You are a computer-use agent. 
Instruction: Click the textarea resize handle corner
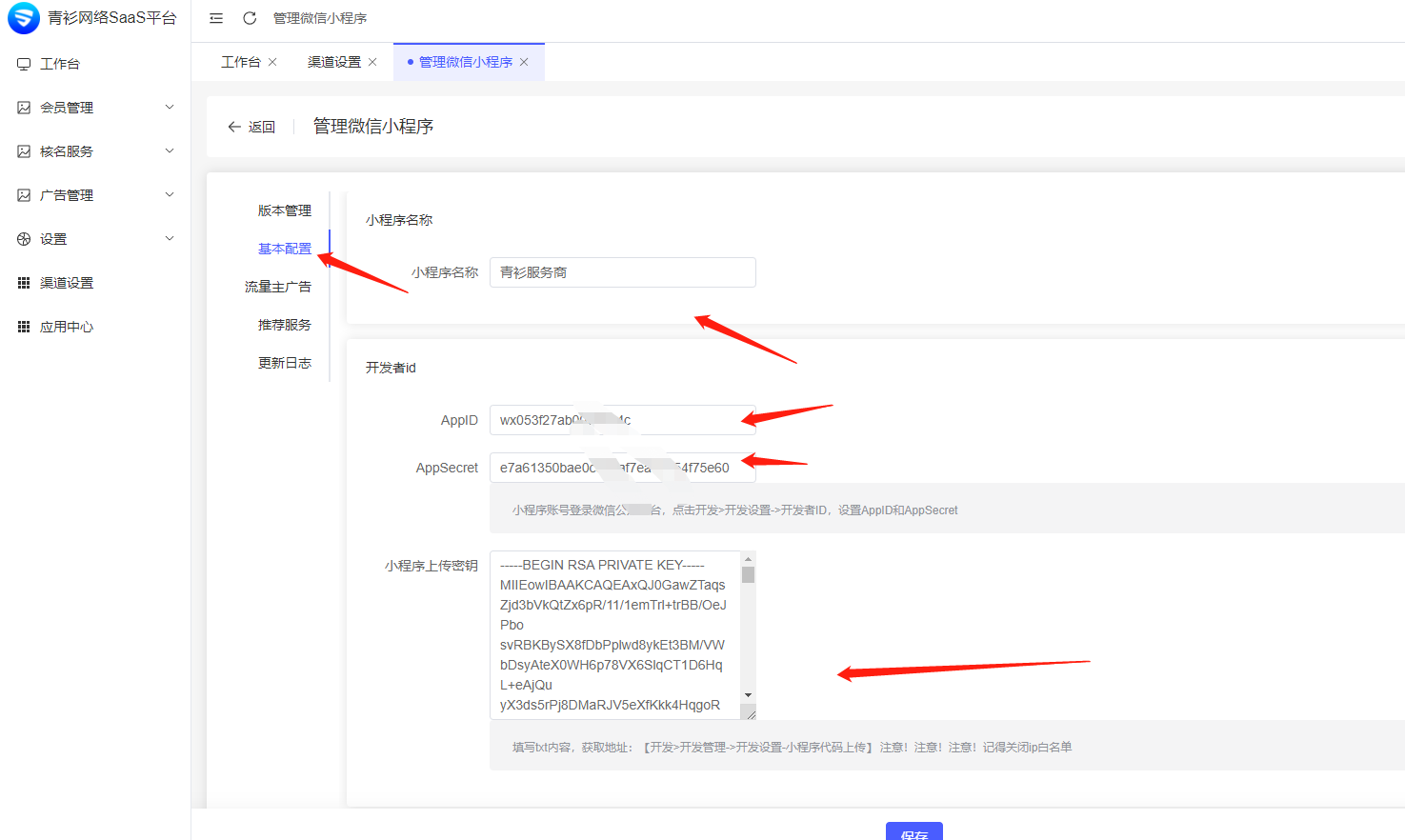(750, 712)
